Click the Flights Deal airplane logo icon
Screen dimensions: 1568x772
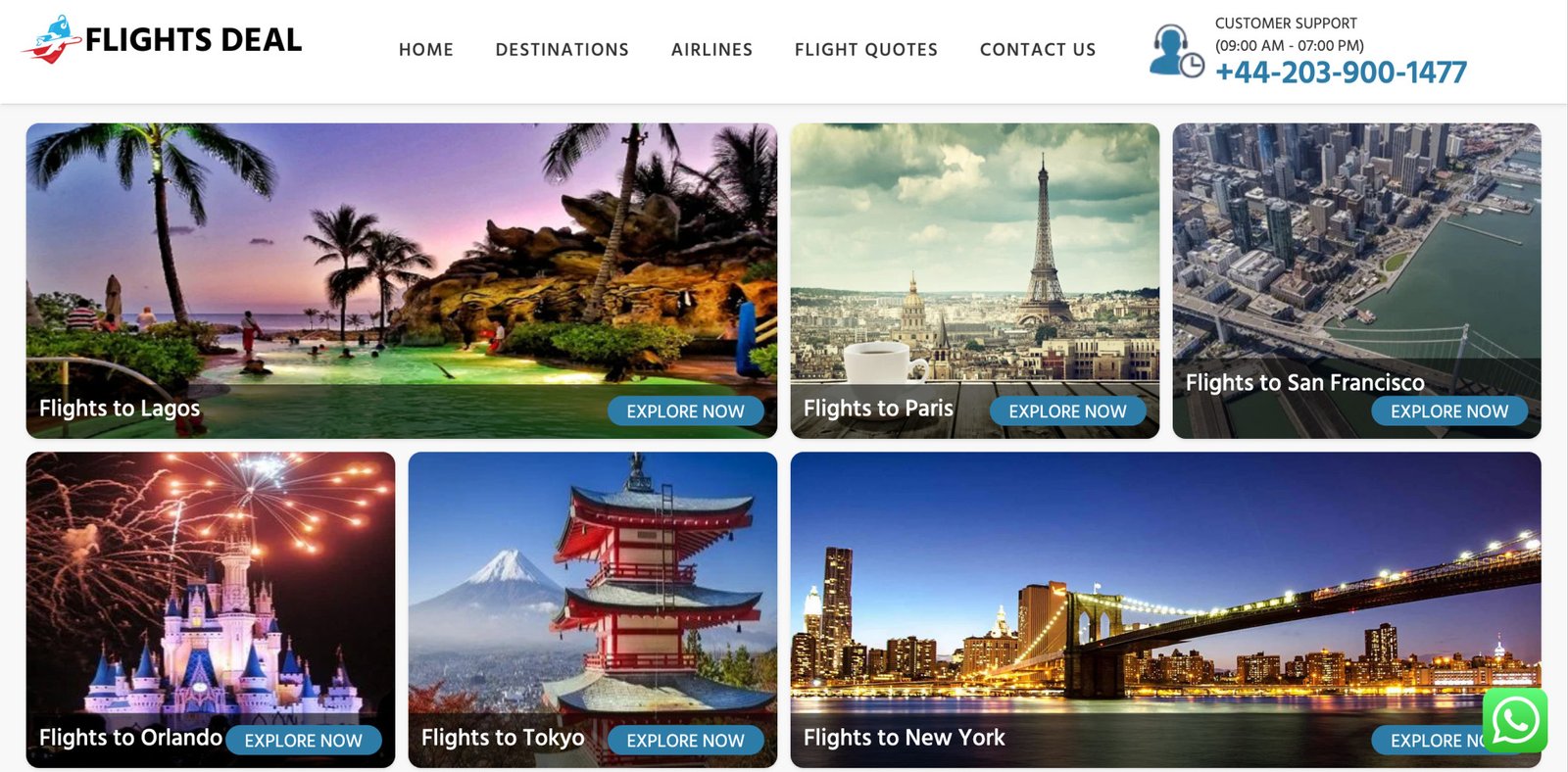(x=51, y=39)
